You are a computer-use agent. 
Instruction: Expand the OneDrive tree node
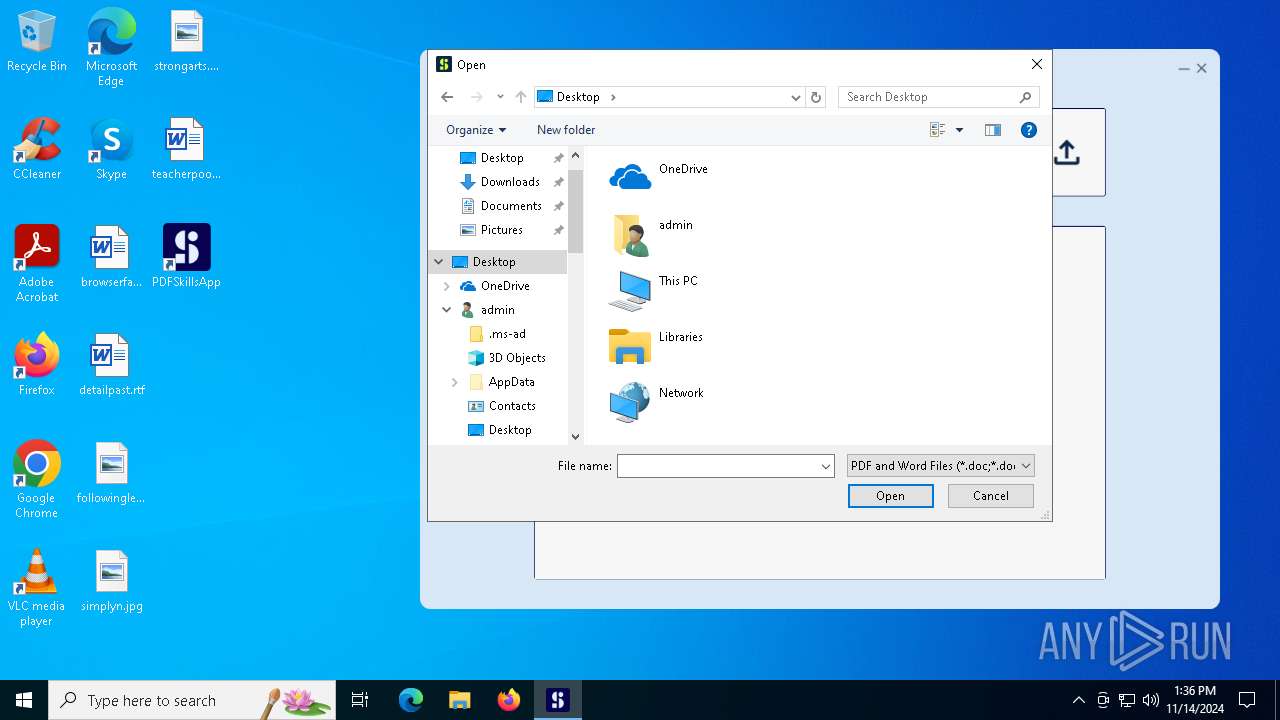(446, 286)
